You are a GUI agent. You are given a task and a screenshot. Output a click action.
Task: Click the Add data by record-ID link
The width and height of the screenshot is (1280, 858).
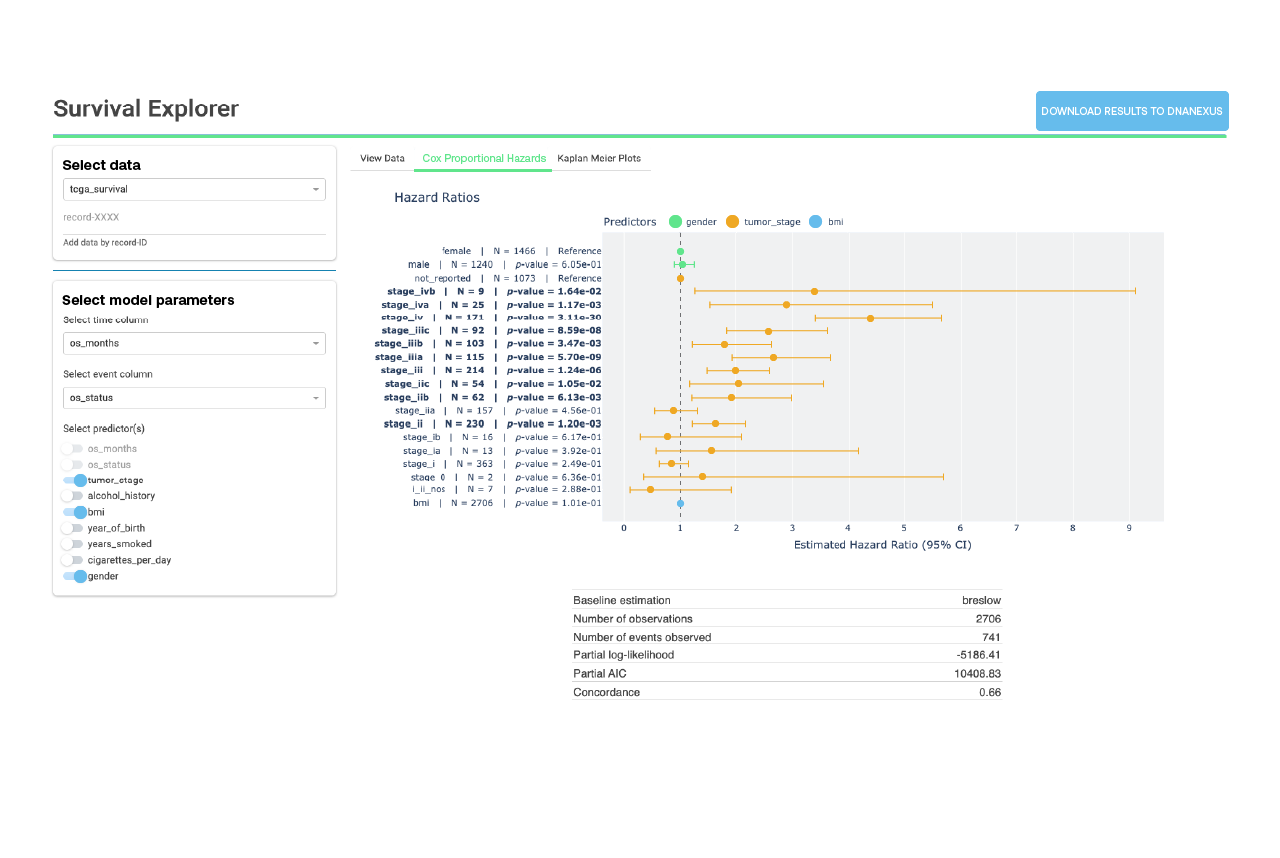[x=104, y=242]
